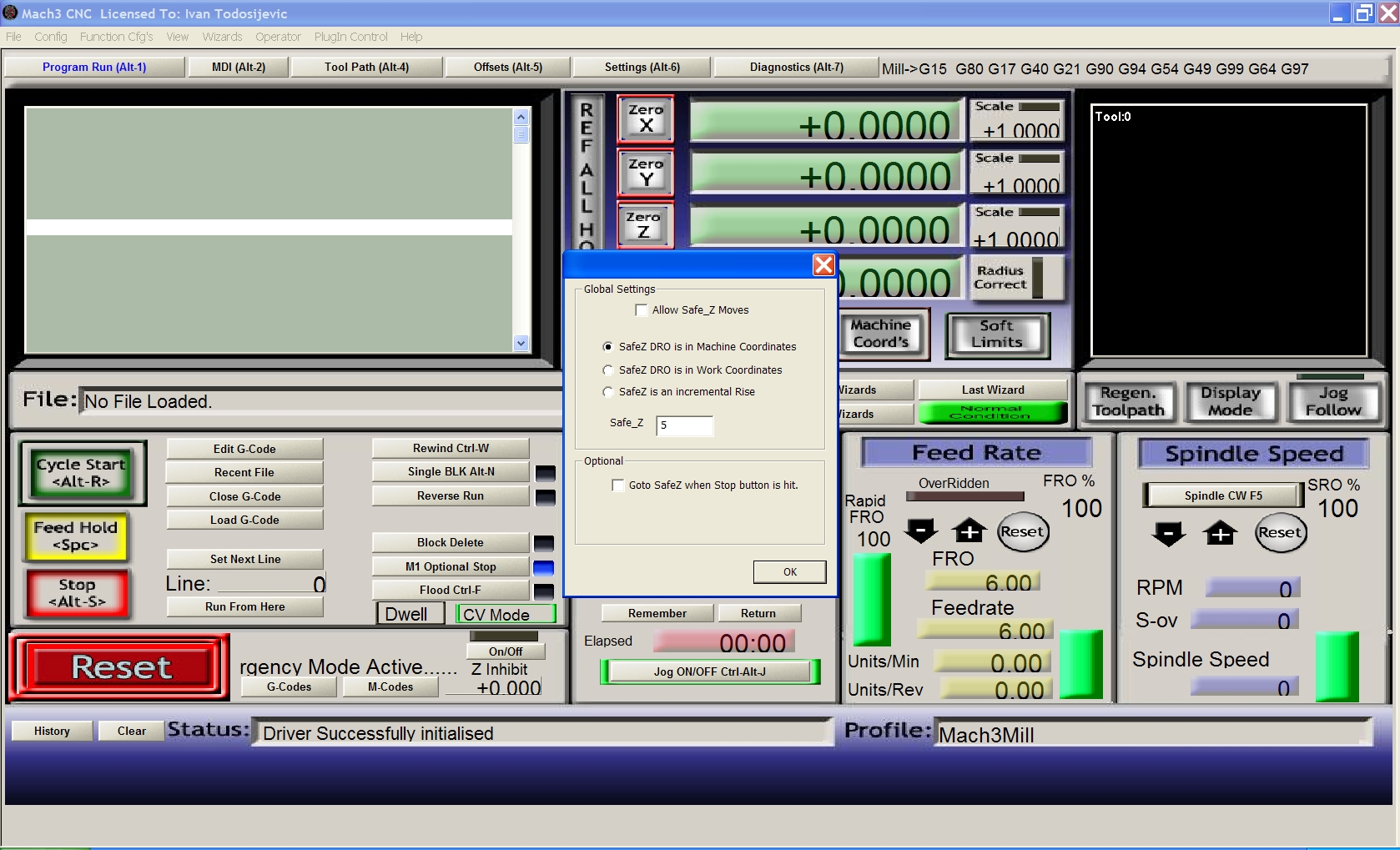Switch to the Diagnostics (Alt-7) tab
This screenshot has height=850, width=1400.
click(797, 68)
